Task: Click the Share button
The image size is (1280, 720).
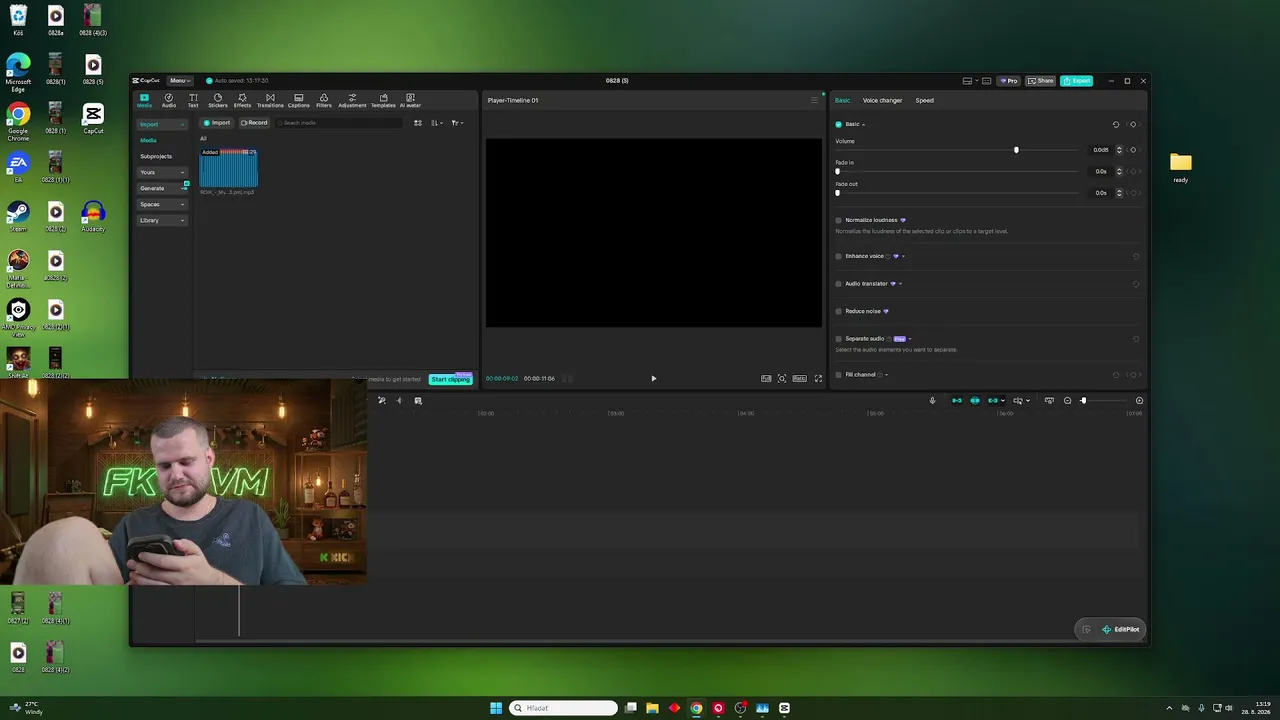Action: point(1041,81)
